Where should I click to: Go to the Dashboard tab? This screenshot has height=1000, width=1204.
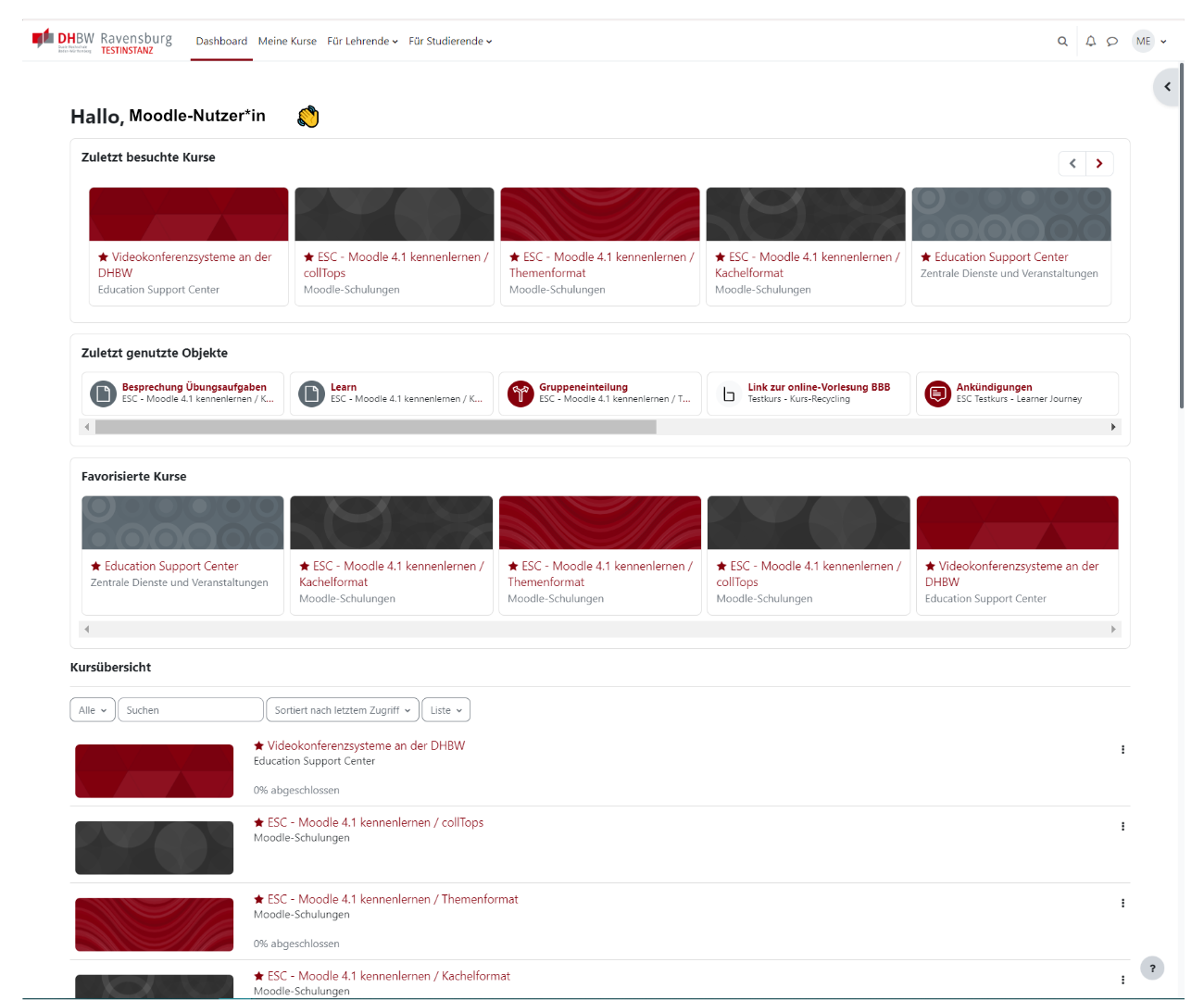(221, 41)
